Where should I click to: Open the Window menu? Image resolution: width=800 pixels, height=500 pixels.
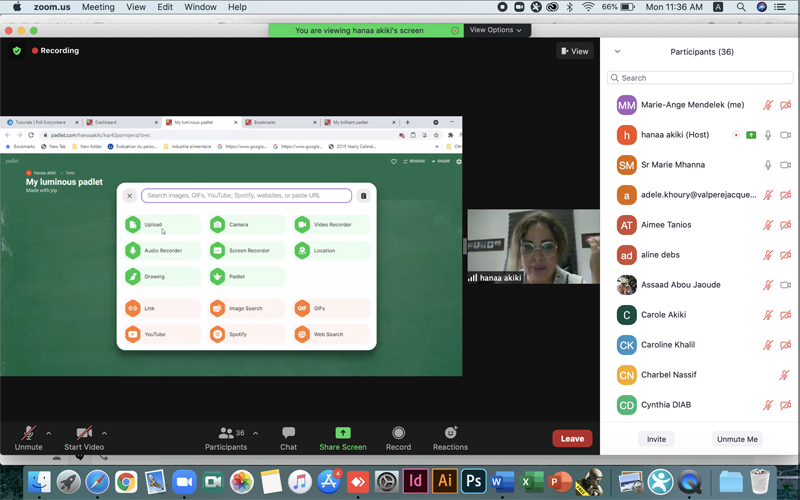coord(200,7)
